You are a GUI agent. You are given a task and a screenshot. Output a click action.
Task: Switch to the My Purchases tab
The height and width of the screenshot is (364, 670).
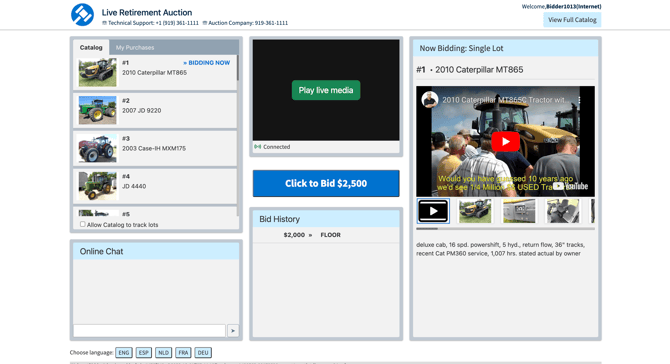click(x=135, y=47)
